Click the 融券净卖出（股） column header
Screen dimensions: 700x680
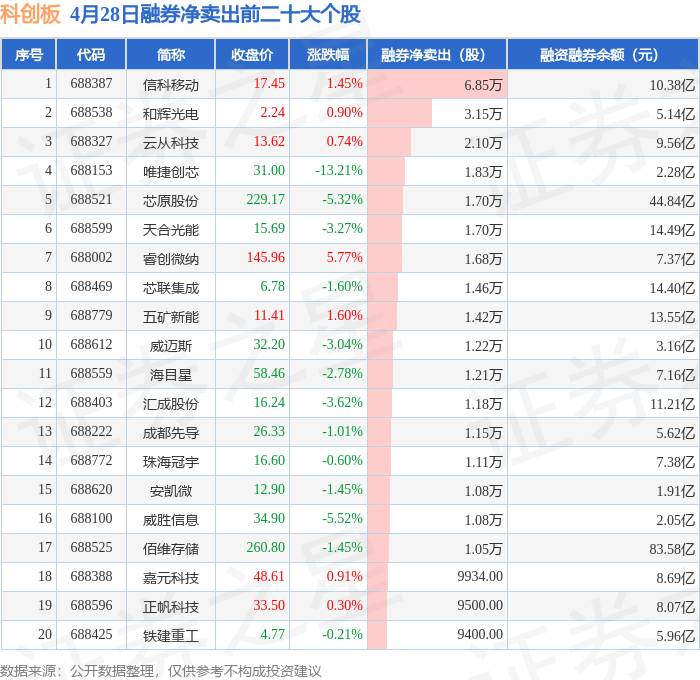(x=437, y=54)
